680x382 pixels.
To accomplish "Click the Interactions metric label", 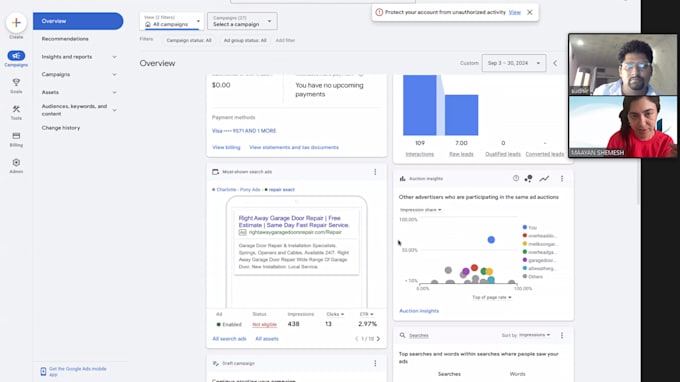I will point(419,154).
